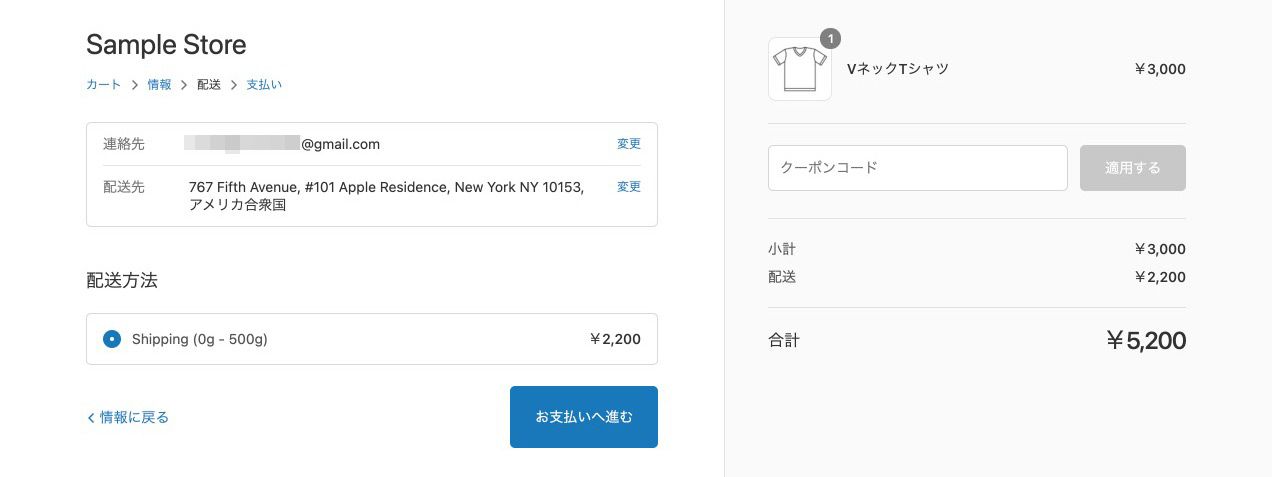Open the カート breadcrumb link
Screen dimensions: 1272x477
pos(103,85)
